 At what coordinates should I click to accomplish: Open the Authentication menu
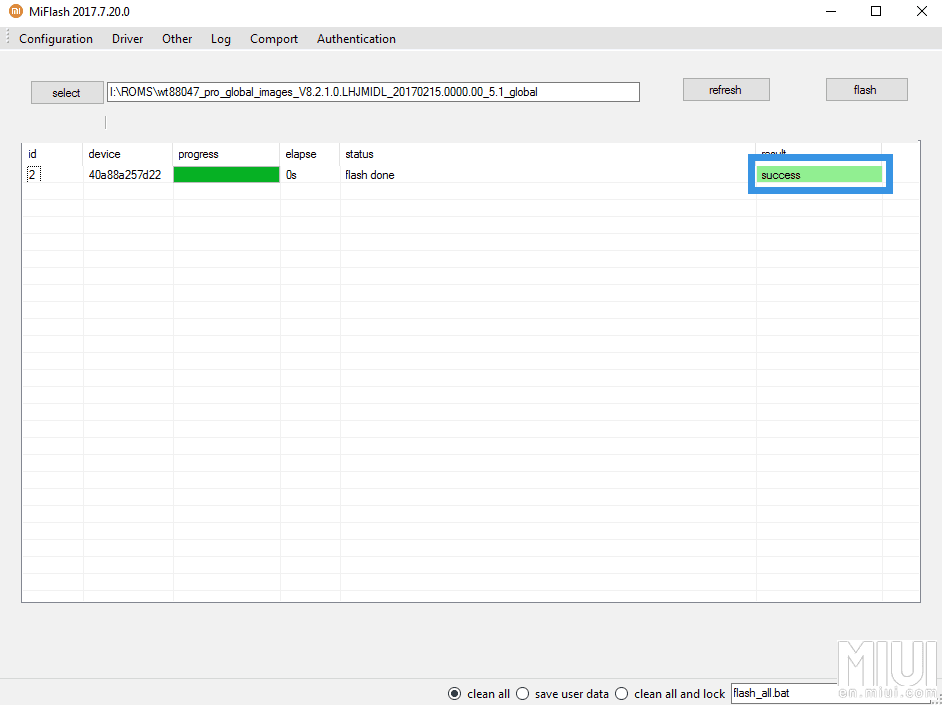(356, 39)
